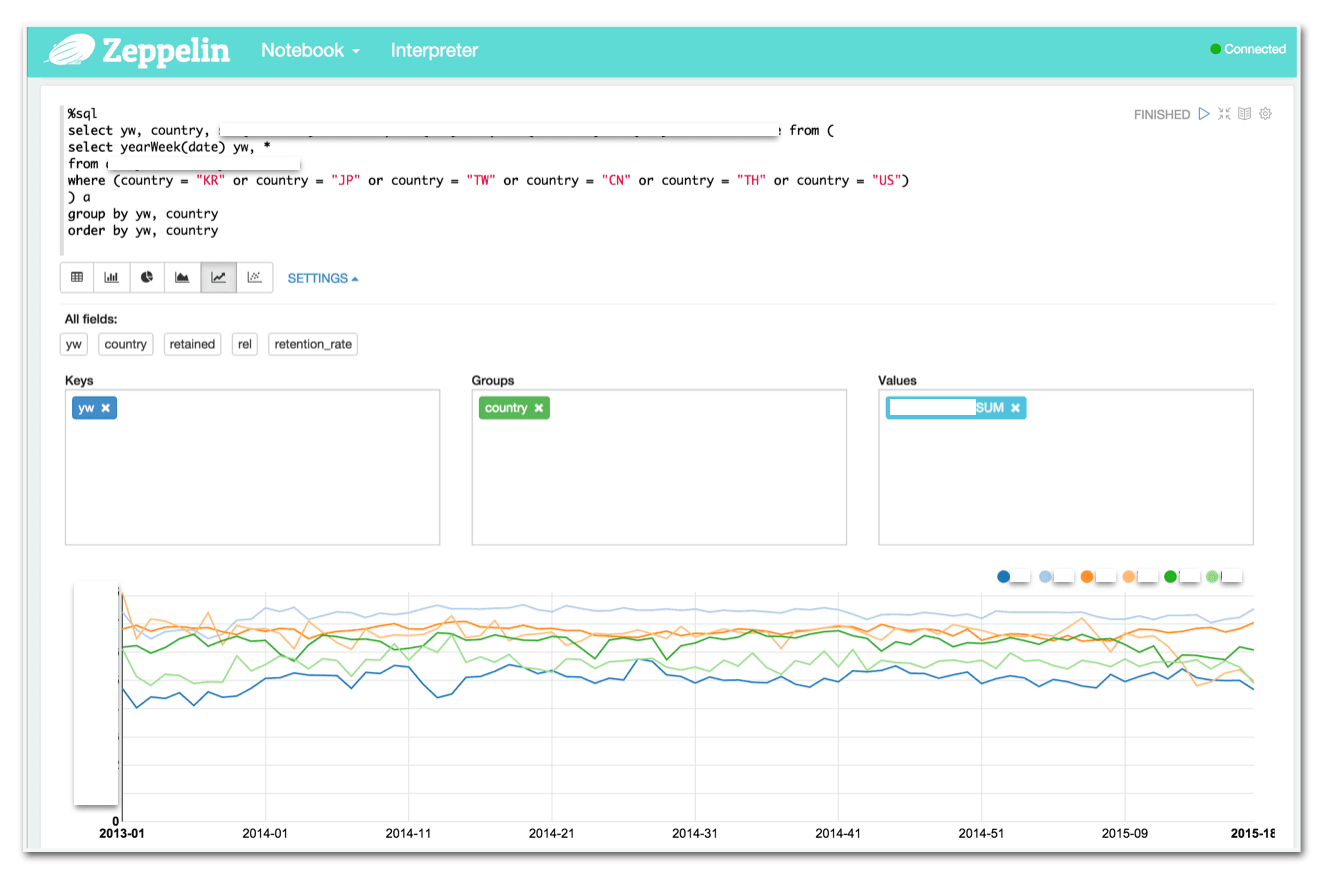Toggle visibility of the dark blue series
Screen dimensions: 1328x896
(1003, 576)
